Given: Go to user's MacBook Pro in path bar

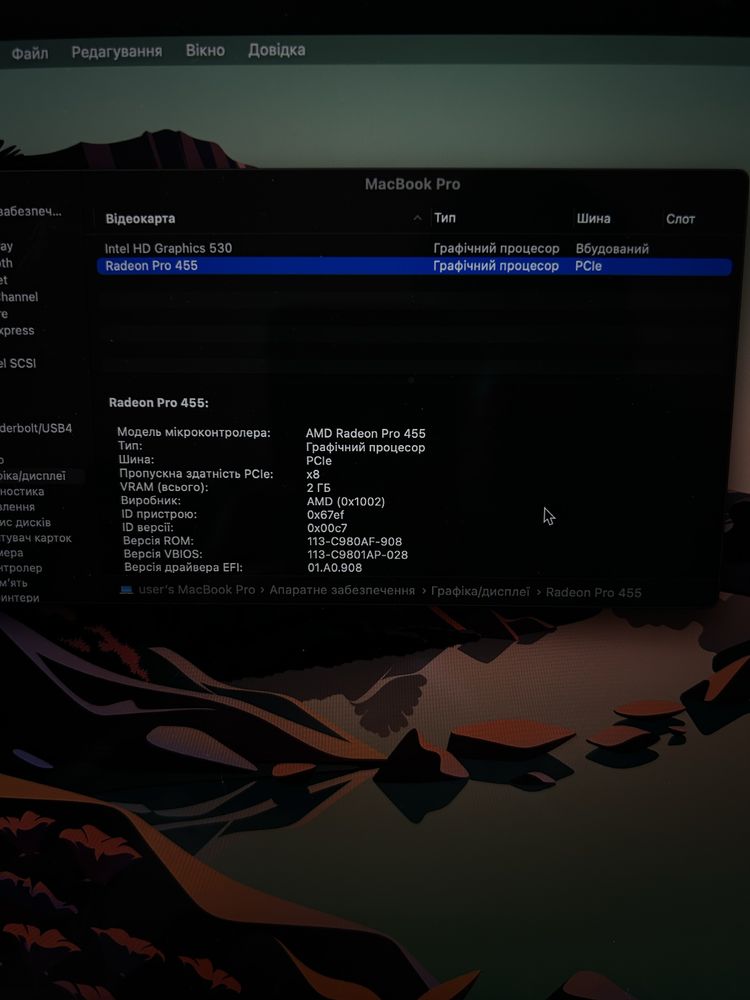Looking at the screenshot, I should 196,590.
